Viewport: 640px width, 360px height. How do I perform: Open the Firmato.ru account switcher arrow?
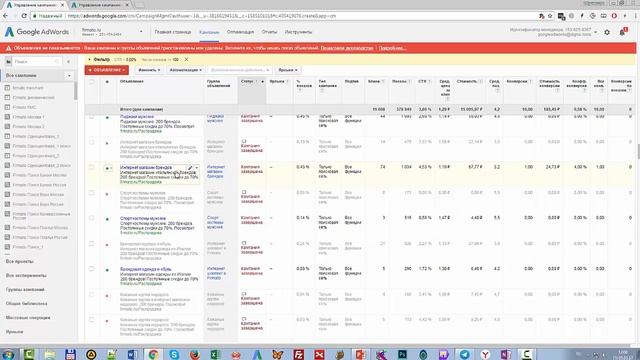(x=141, y=32)
